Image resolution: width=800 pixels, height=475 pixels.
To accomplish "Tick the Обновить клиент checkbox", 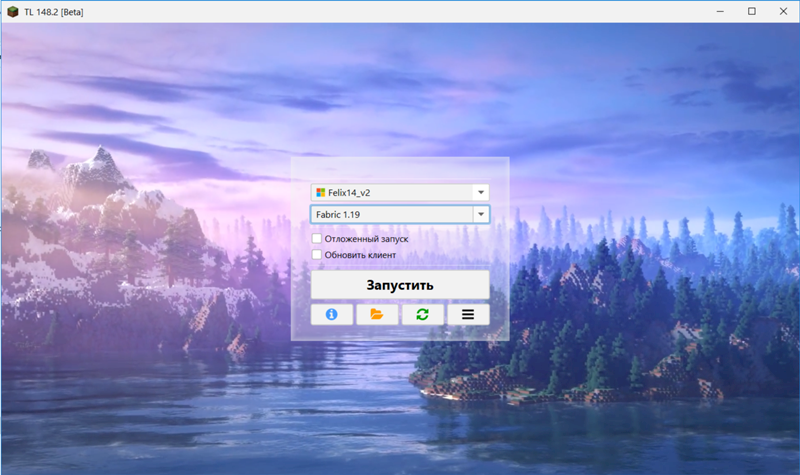I will [317, 254].
